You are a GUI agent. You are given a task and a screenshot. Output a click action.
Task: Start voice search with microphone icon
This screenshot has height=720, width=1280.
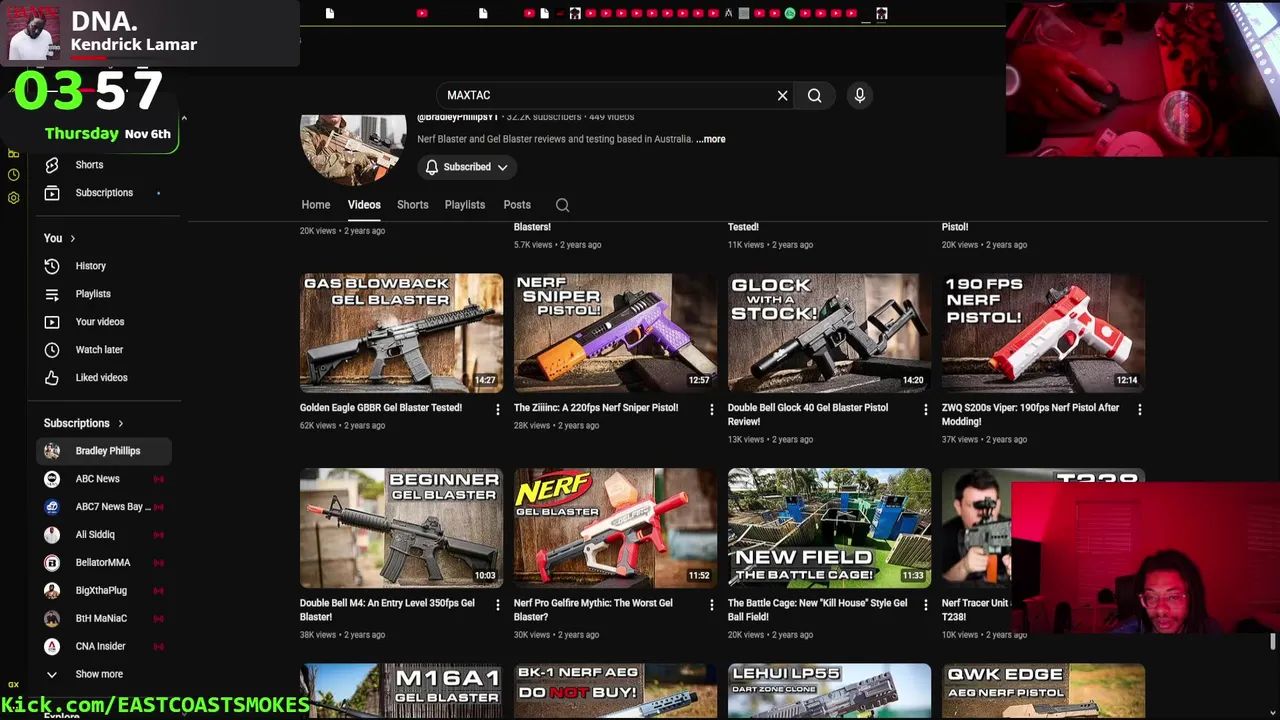coord(859,95)
